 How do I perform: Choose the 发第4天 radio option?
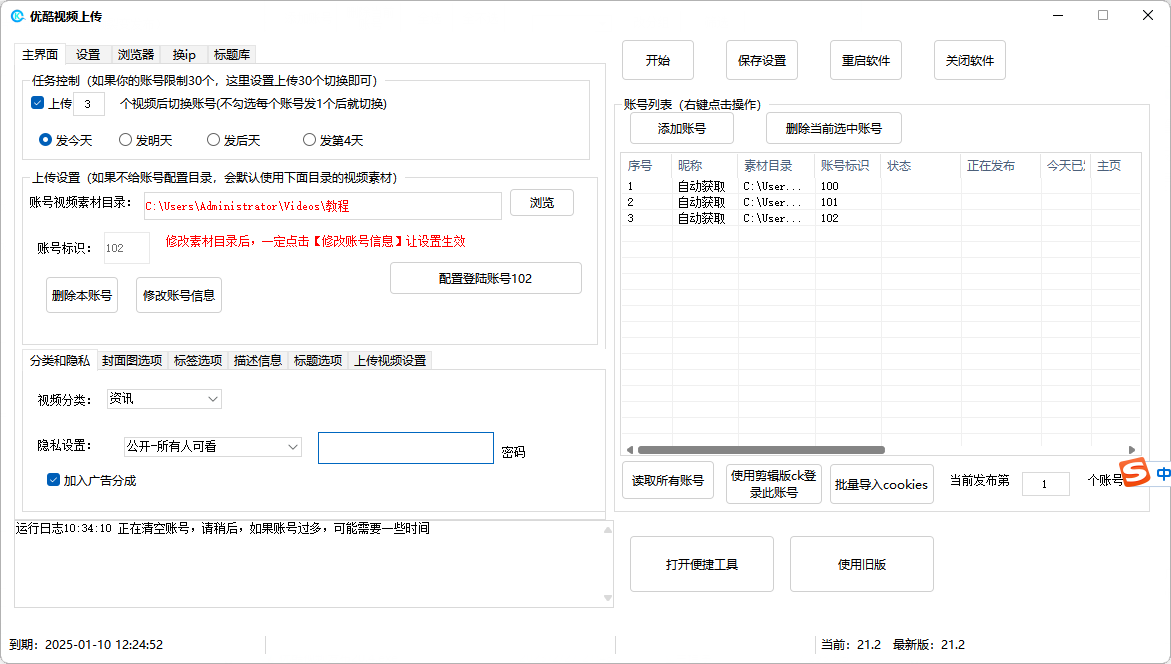click(x=309, y=140)
